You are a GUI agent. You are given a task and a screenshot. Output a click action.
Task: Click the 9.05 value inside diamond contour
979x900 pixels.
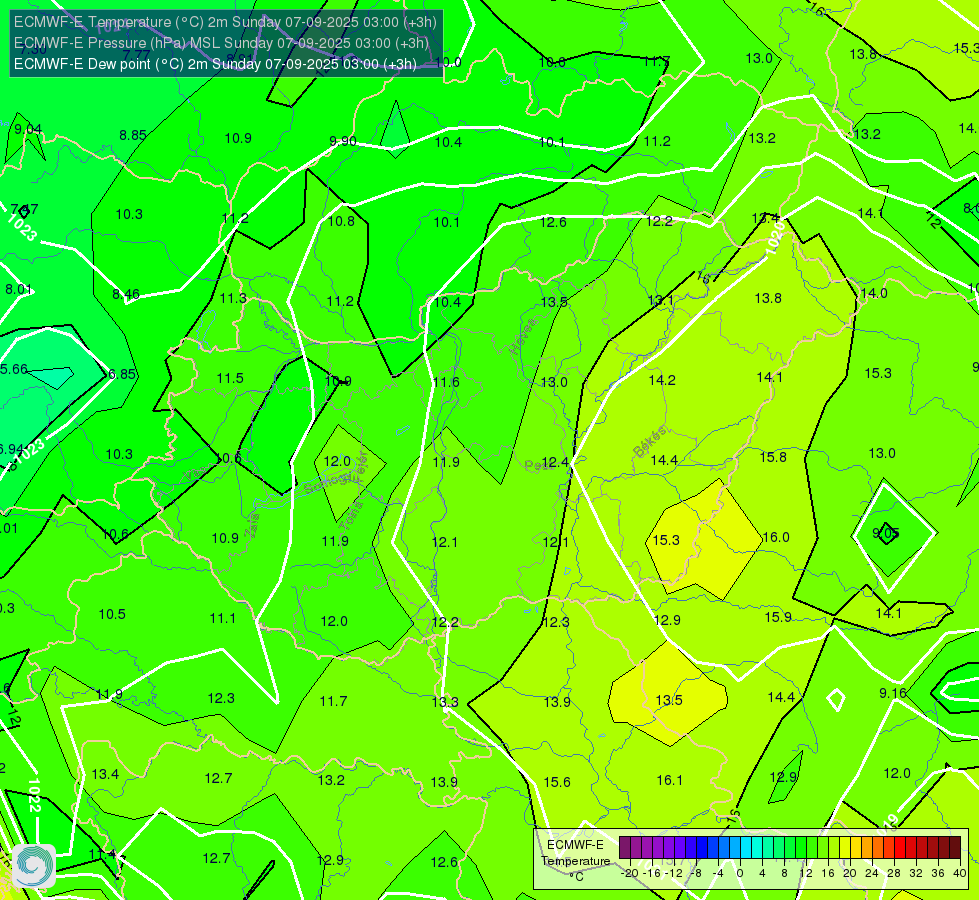(x=885, y=533)
